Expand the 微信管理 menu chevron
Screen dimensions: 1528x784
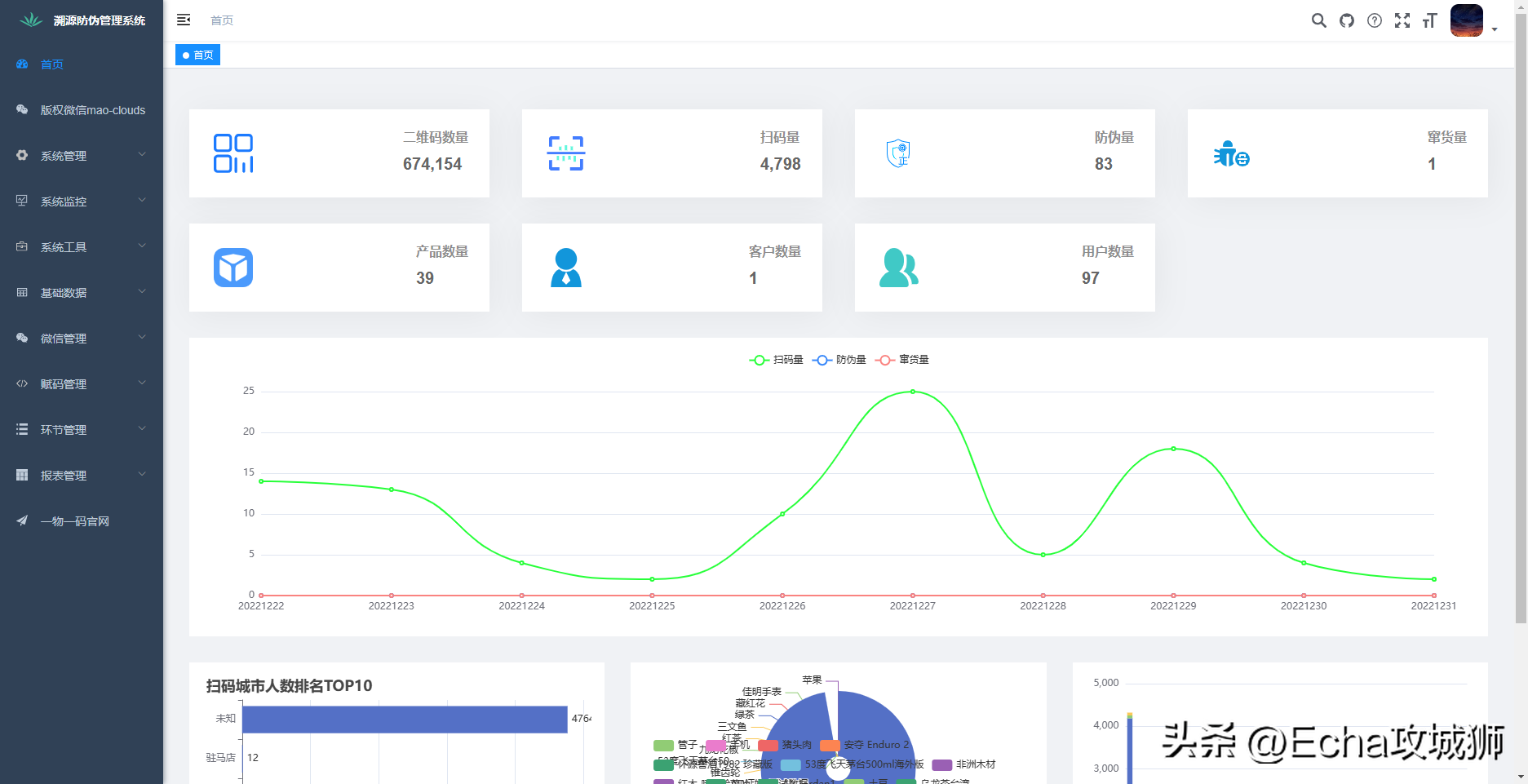tap(142, 337)
